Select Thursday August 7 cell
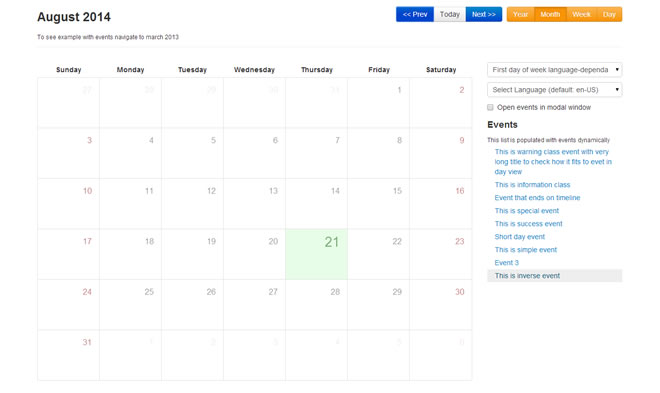Image resolution: width=660 pixels, height=393 pixels. click(317, 153)
